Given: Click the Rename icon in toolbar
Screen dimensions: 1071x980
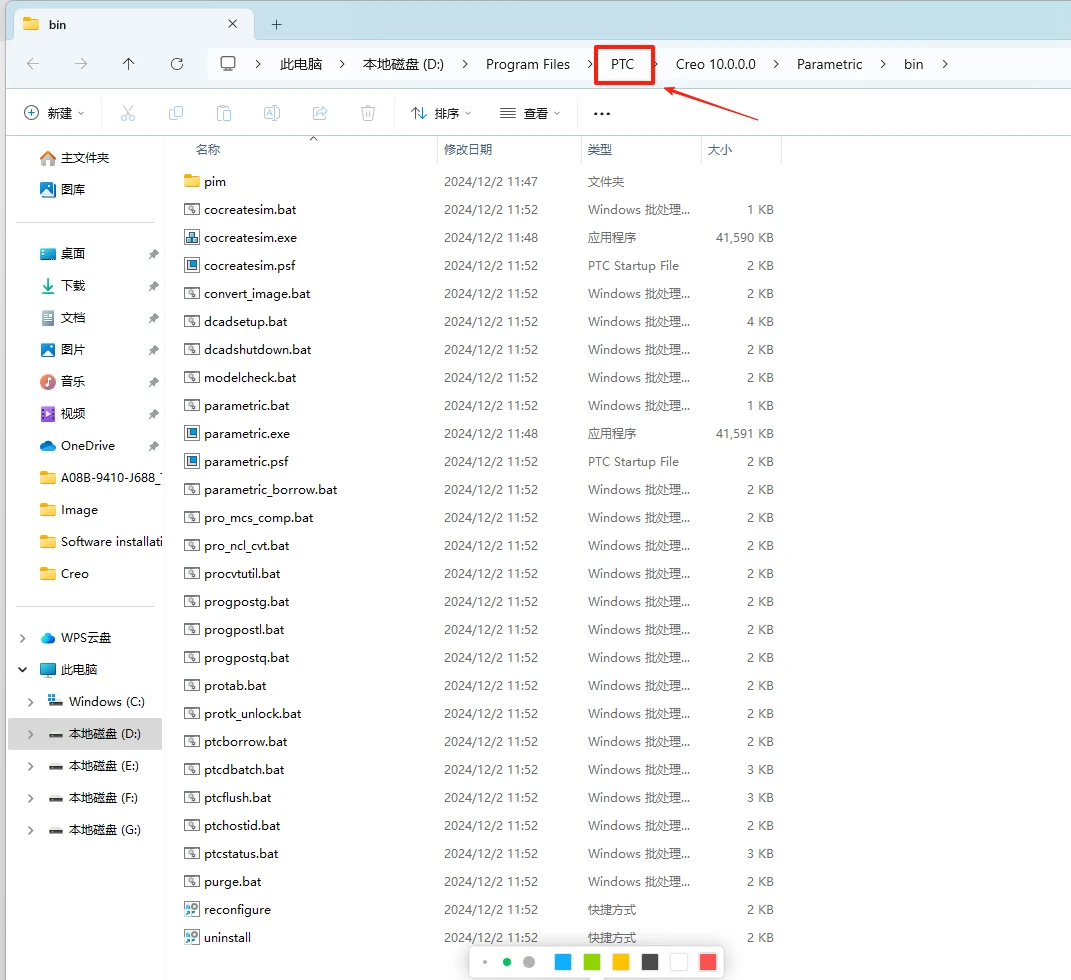Looking at the screenshot, I should pyautogui.click(x=272, y=113).
